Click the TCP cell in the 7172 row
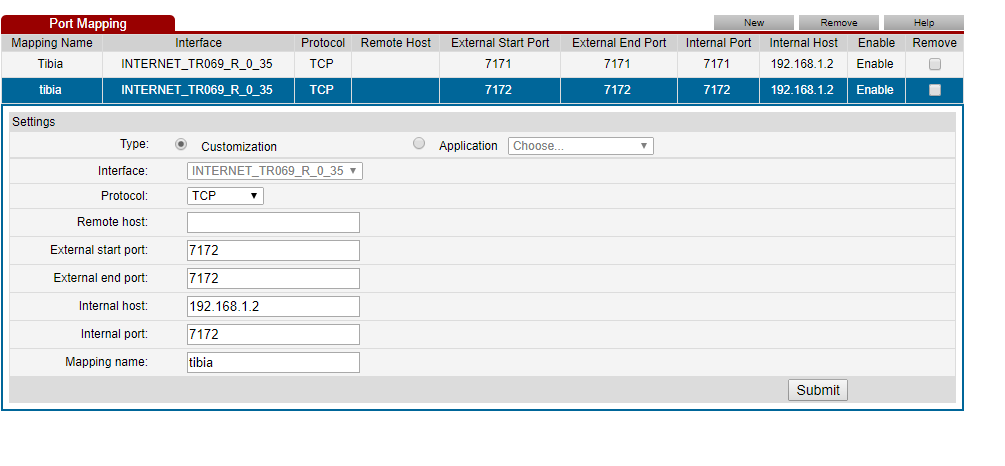Screen dimensions: 1005x466 322,90
